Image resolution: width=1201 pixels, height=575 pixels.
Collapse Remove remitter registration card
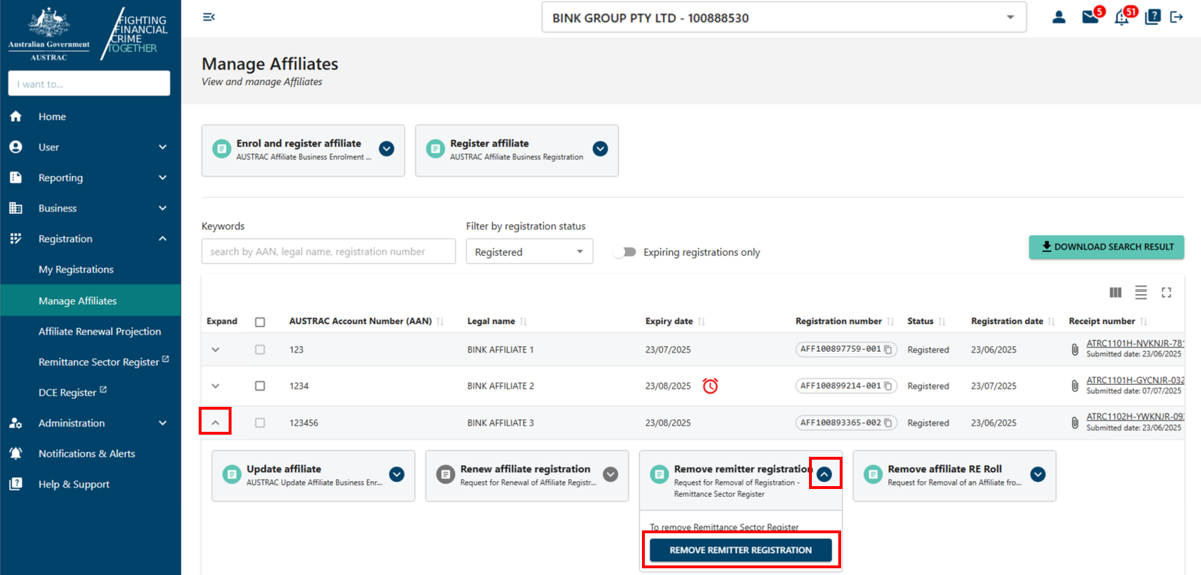824,474
